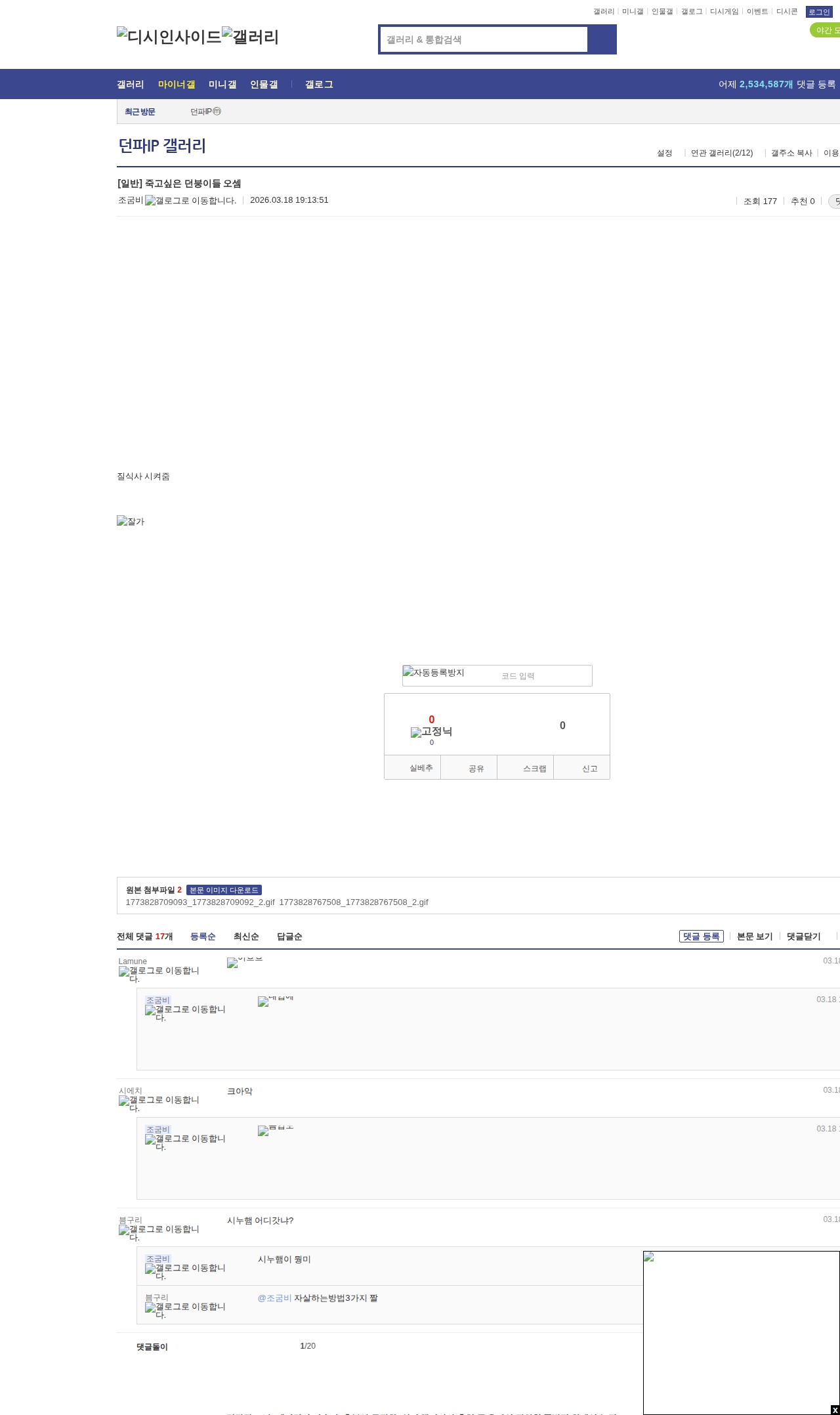
Task: Close the floating ad popup
Action: coord(835,1410)
